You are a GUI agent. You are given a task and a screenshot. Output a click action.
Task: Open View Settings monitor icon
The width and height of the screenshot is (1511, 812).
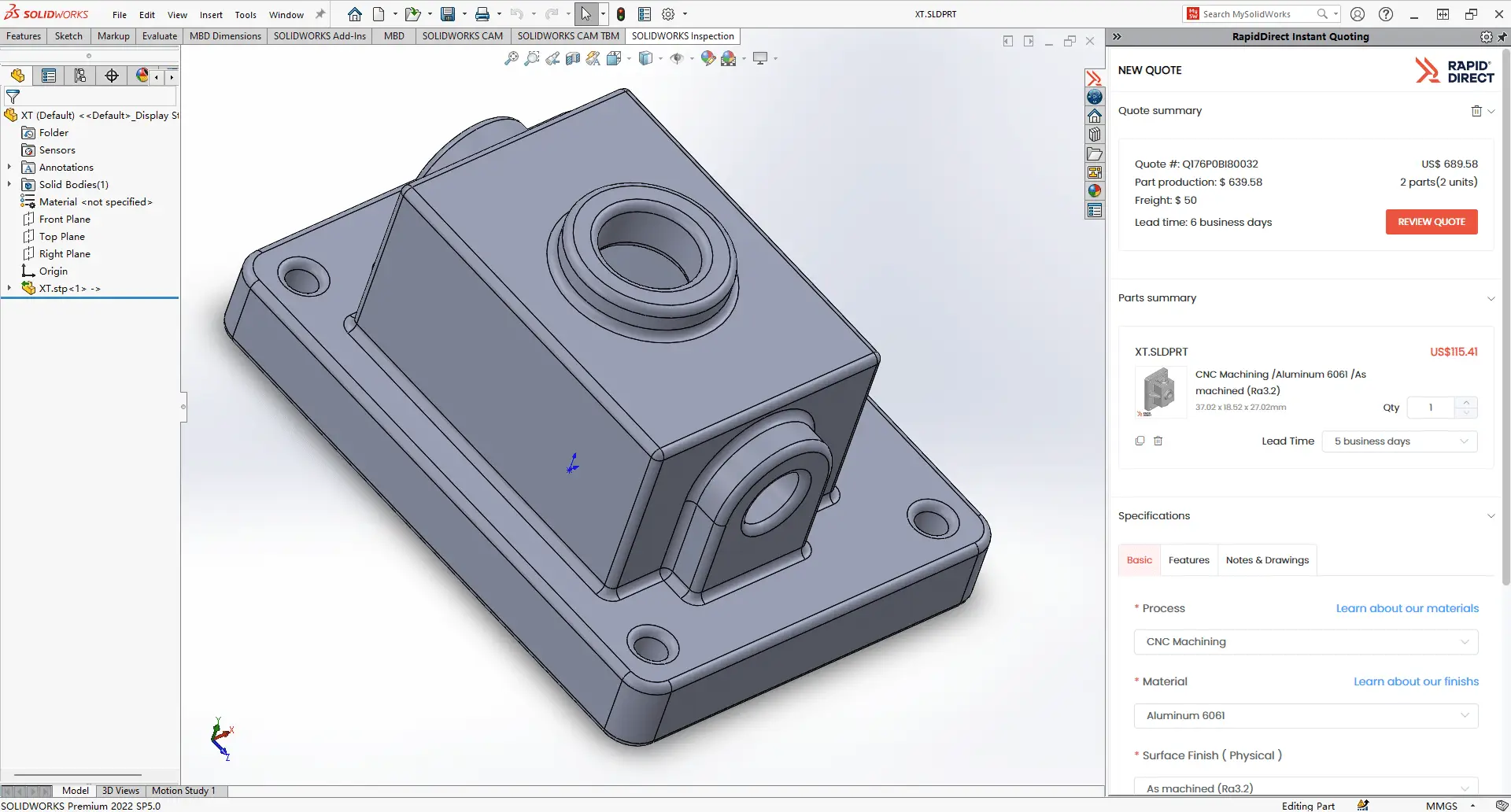(760, 58)
